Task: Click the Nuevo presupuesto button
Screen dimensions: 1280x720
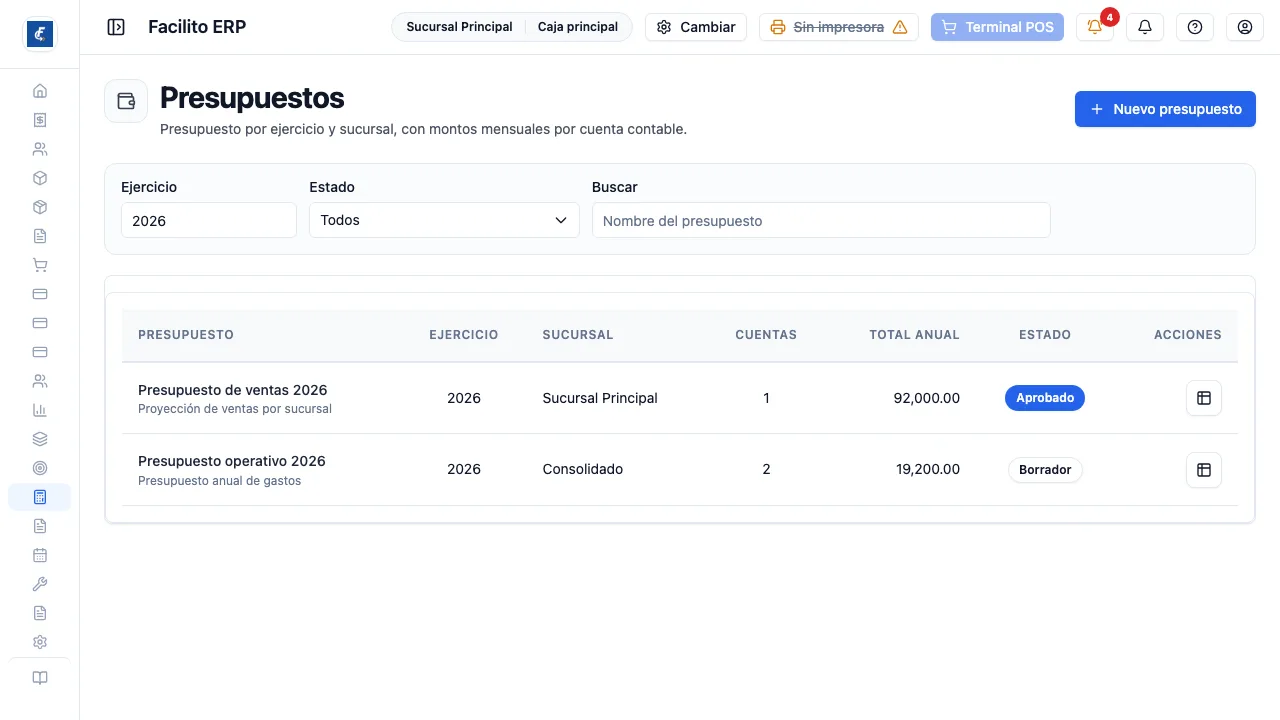Action: coord(1165,109)
